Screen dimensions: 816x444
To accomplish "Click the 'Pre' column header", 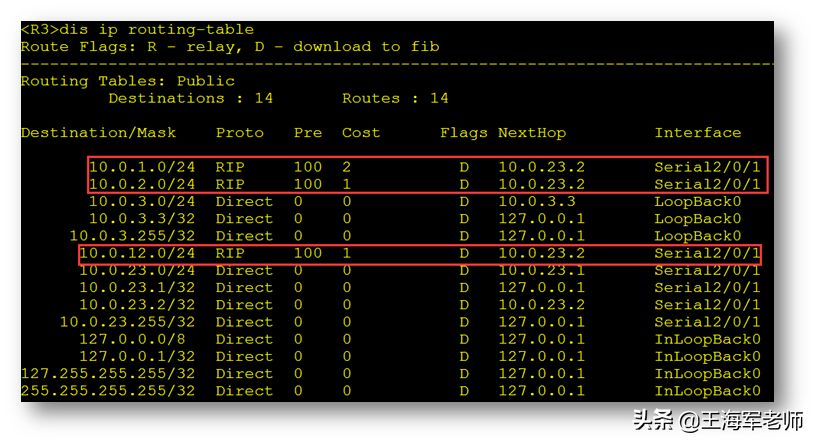I will tap(308, 133).
